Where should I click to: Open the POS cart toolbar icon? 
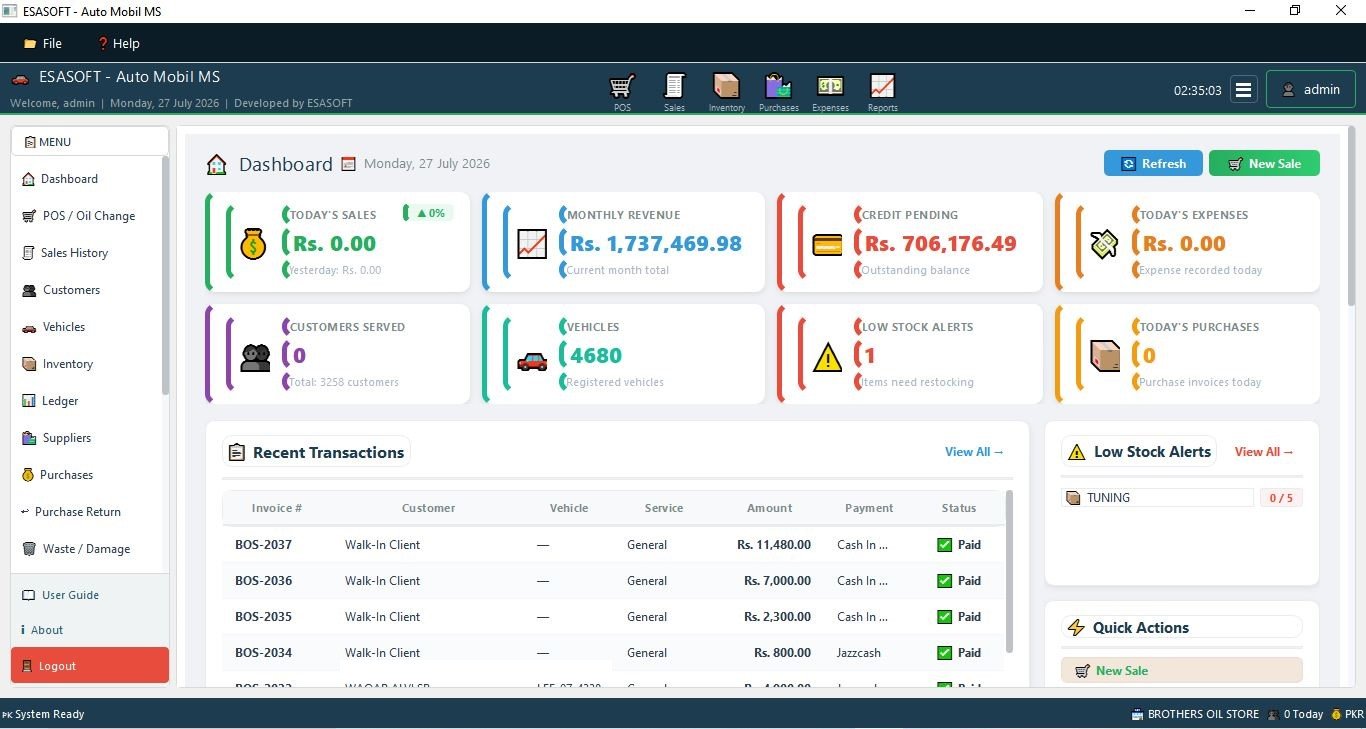pyautogui.click(x=623, y=91)
